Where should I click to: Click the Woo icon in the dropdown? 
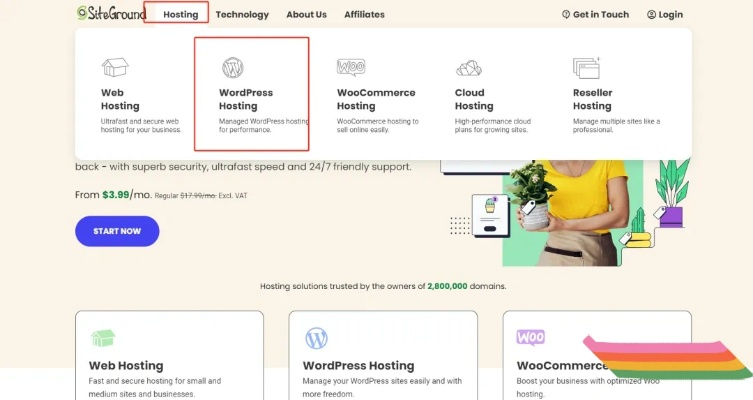click(x=351, y=67)
